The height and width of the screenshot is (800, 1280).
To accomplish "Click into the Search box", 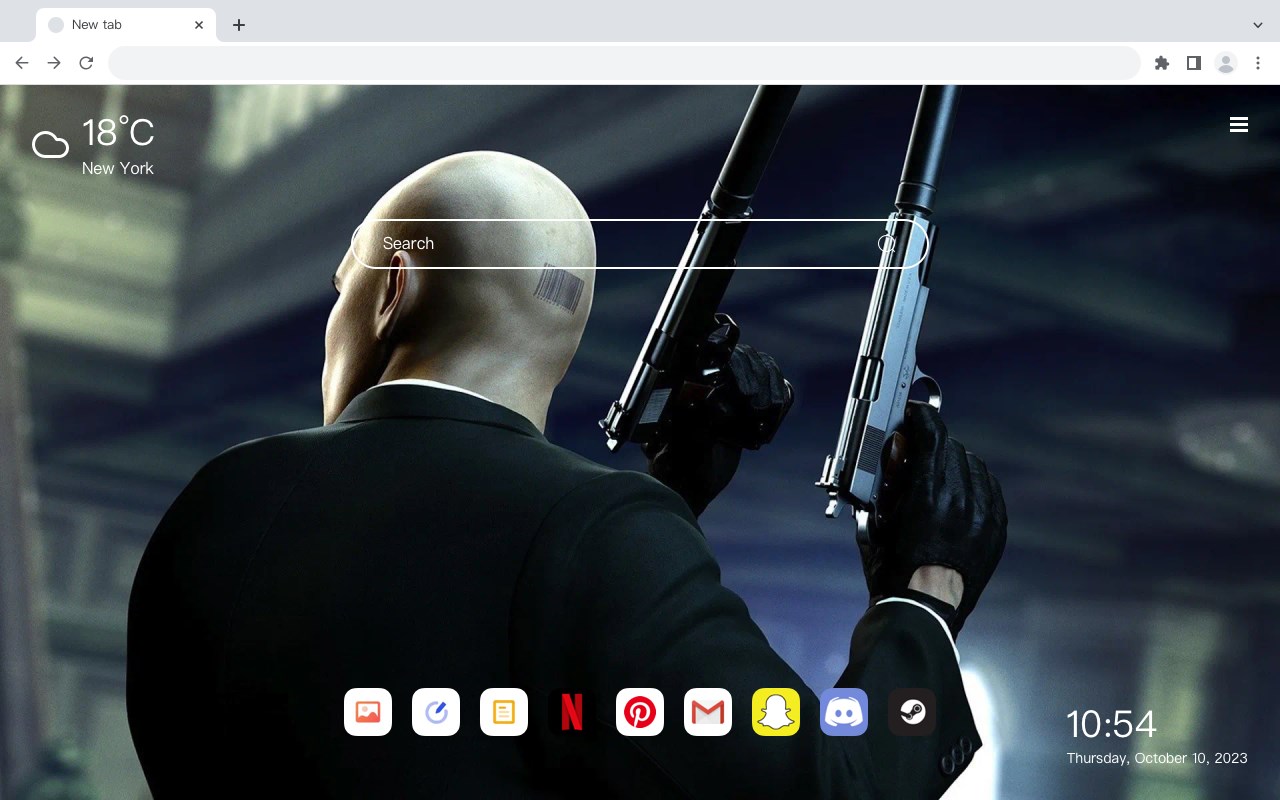I will coord(640,244).
